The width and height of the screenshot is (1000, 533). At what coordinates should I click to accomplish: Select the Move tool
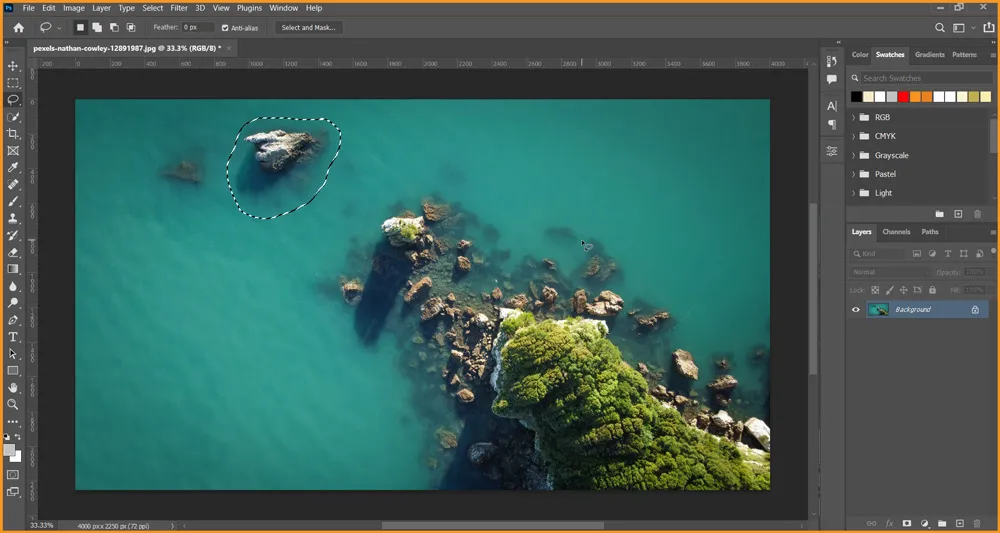click(13, 66)
